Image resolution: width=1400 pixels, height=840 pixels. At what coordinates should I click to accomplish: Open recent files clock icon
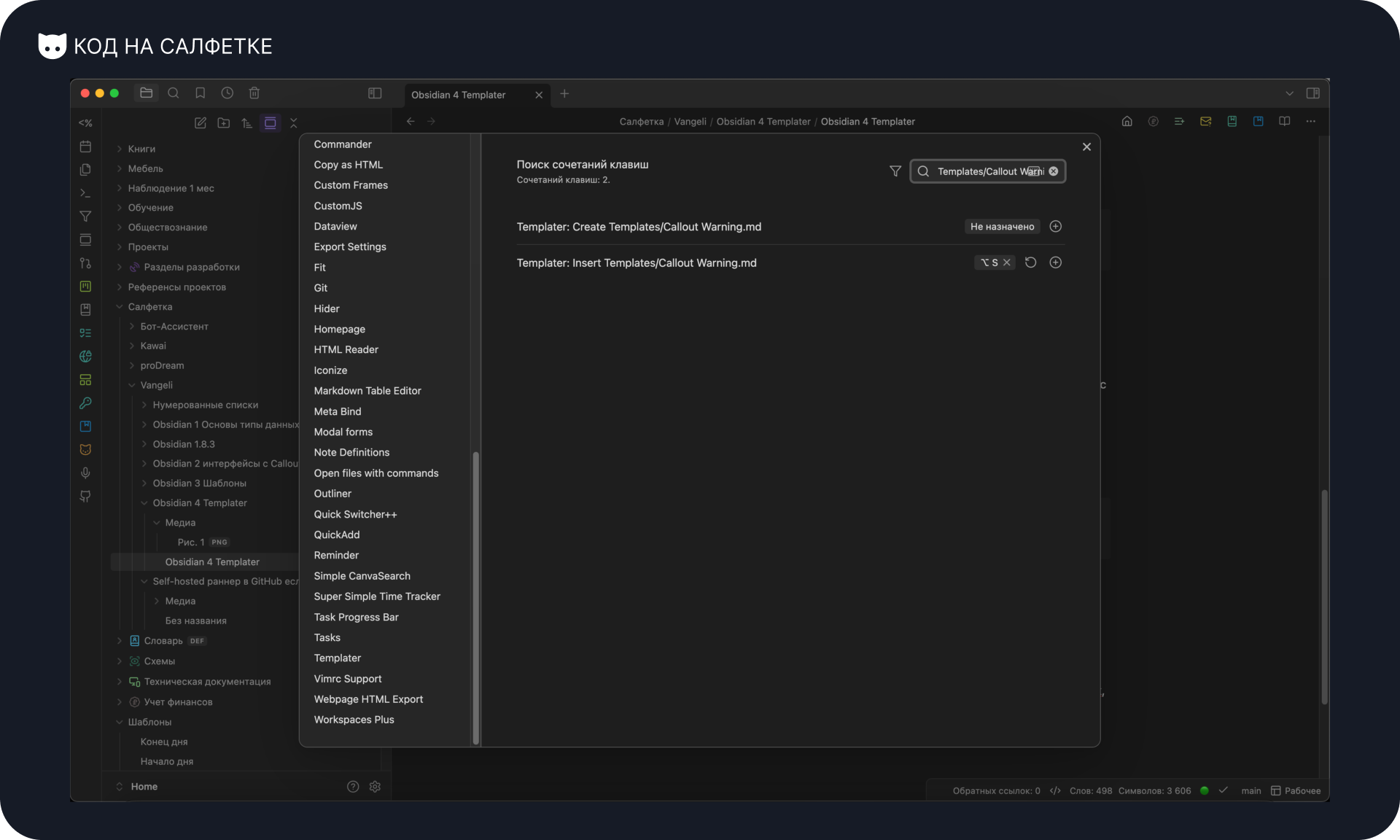[227, 93]
